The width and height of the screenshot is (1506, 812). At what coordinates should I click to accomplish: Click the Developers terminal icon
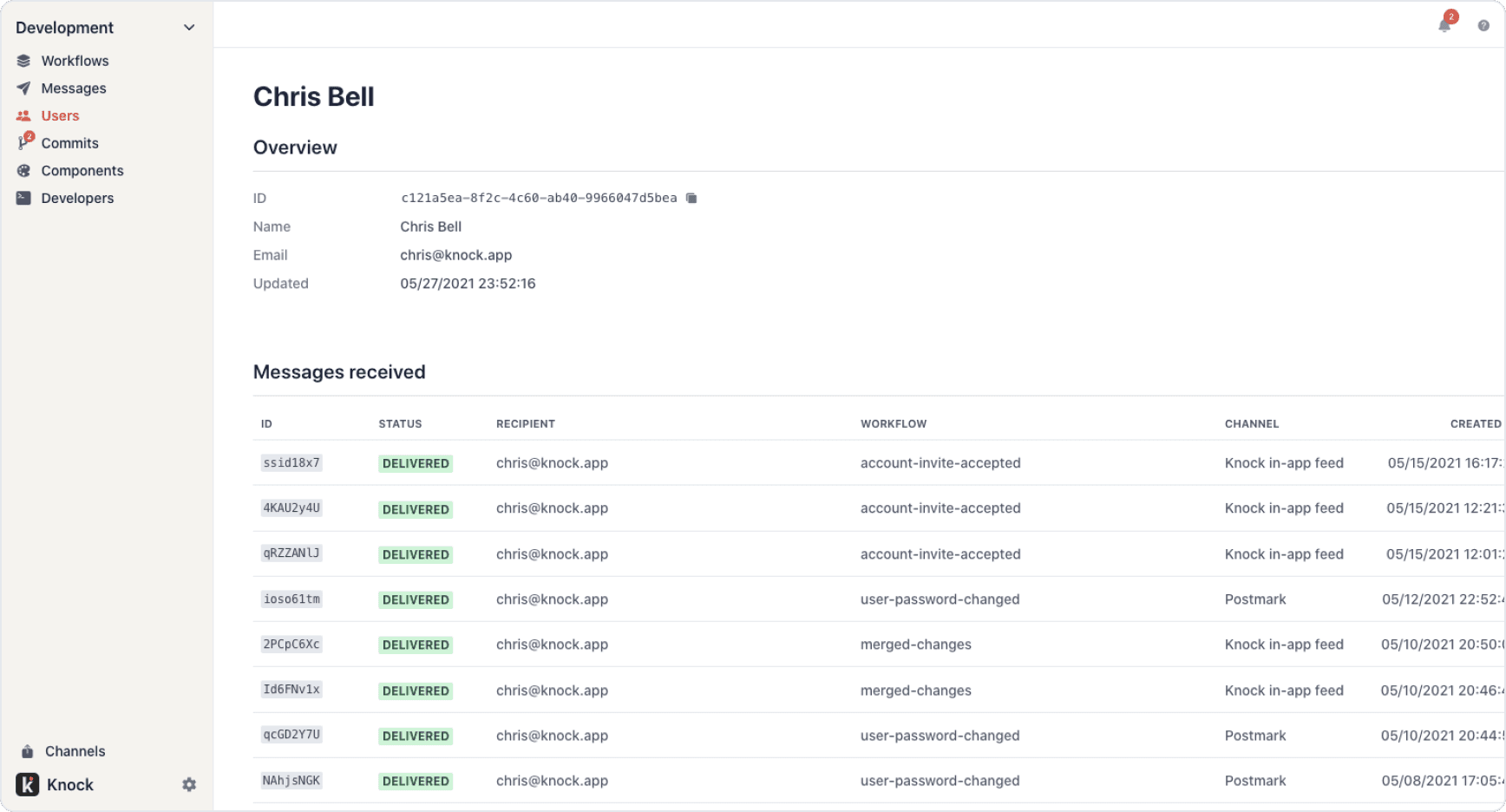(x=23, y=198)
